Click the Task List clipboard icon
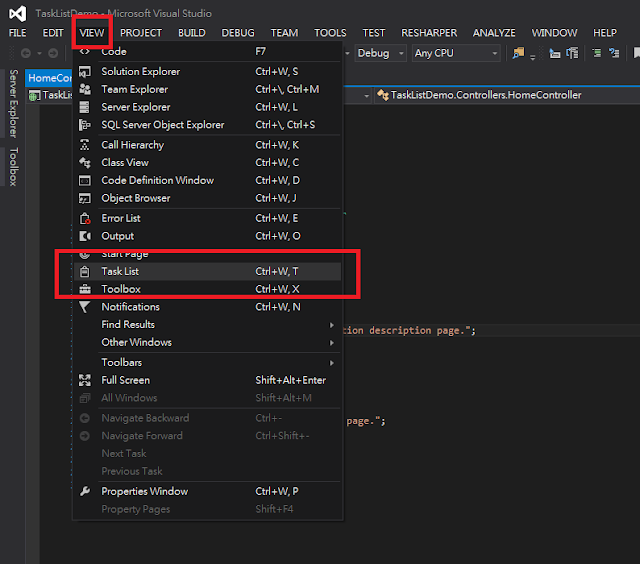This screenshot has width=640, height=564. 84,271
